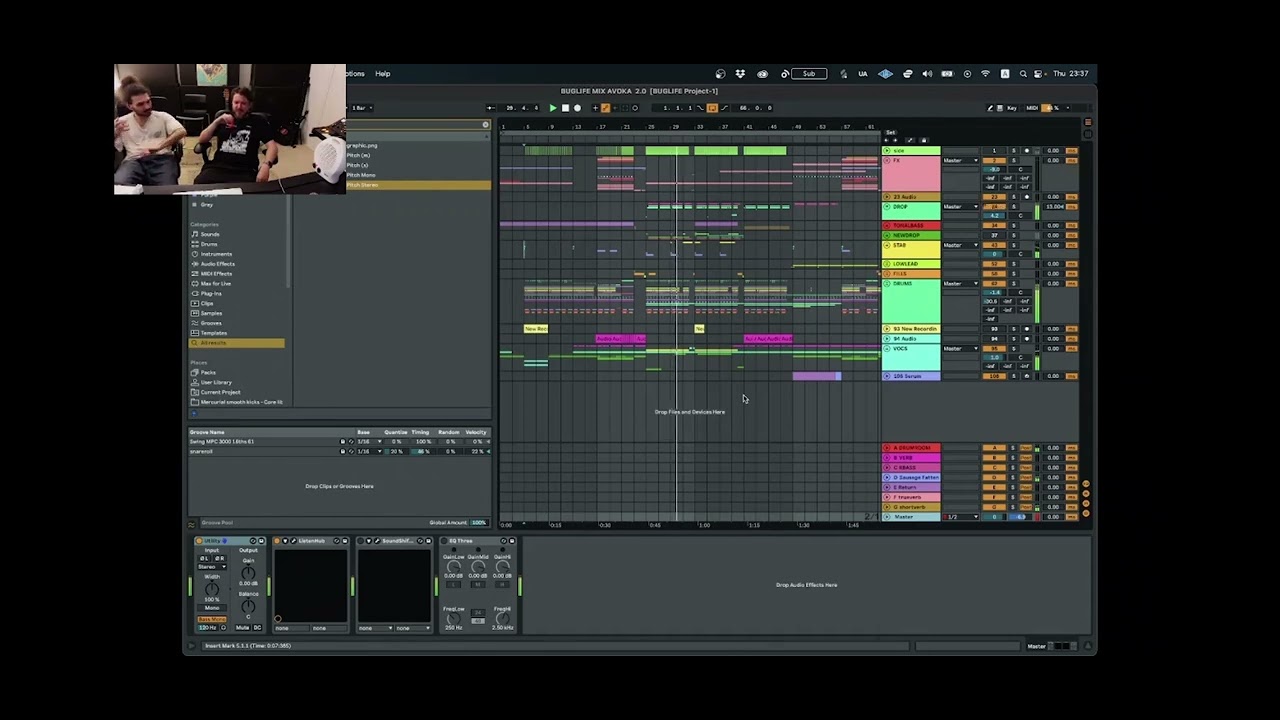The image size is (1280, 720).
Task: Open User Library under Places
Action: pos(216,382)
